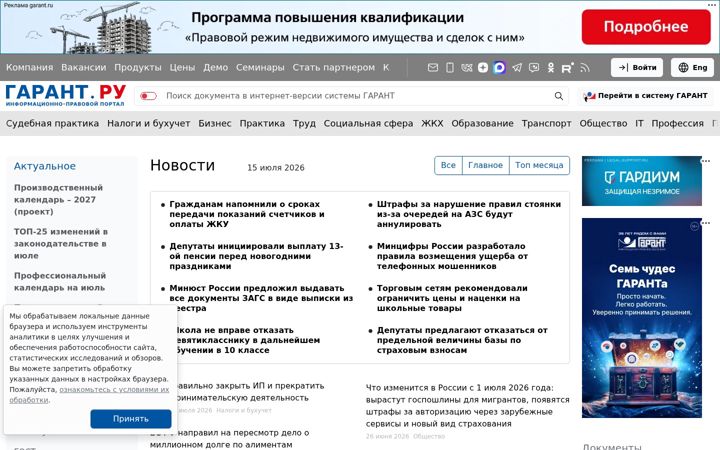Open Вакансии in top menu
The image size is (720, 450).
pyautogui.click(x=84, y=68)
